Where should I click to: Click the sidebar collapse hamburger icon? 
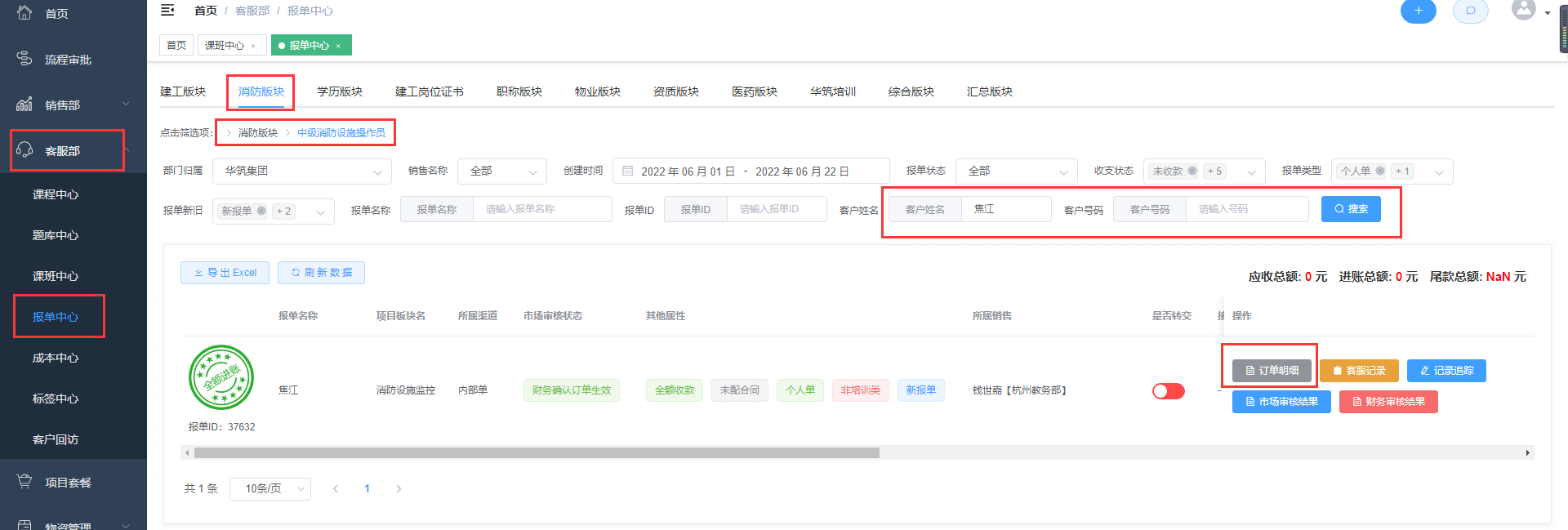click(x=167, y=10)
